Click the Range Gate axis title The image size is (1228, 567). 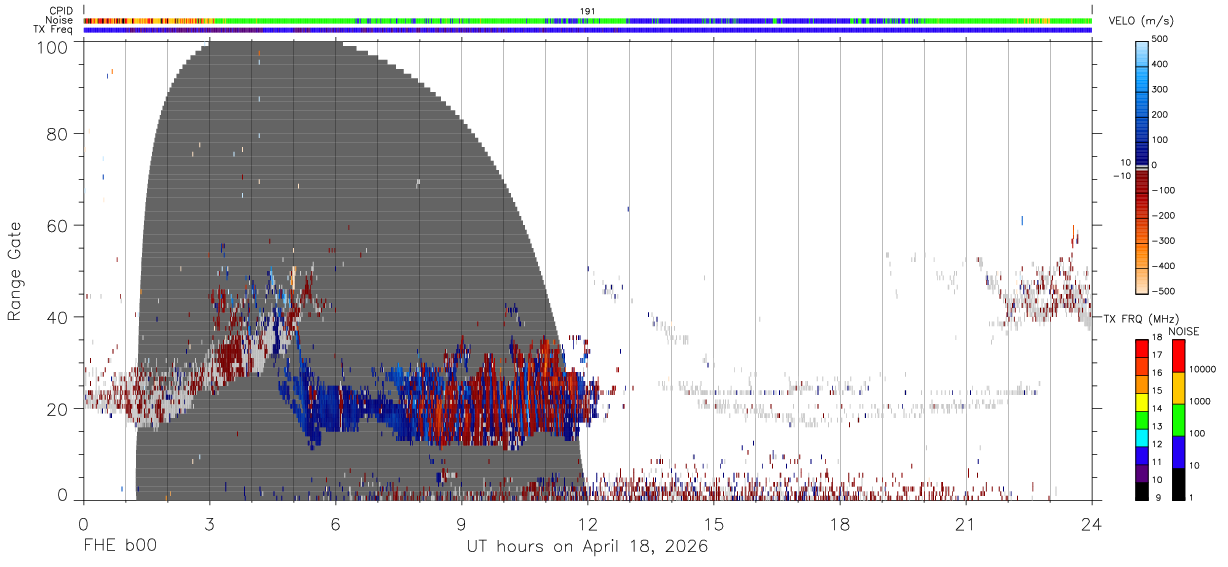point(15,271)
